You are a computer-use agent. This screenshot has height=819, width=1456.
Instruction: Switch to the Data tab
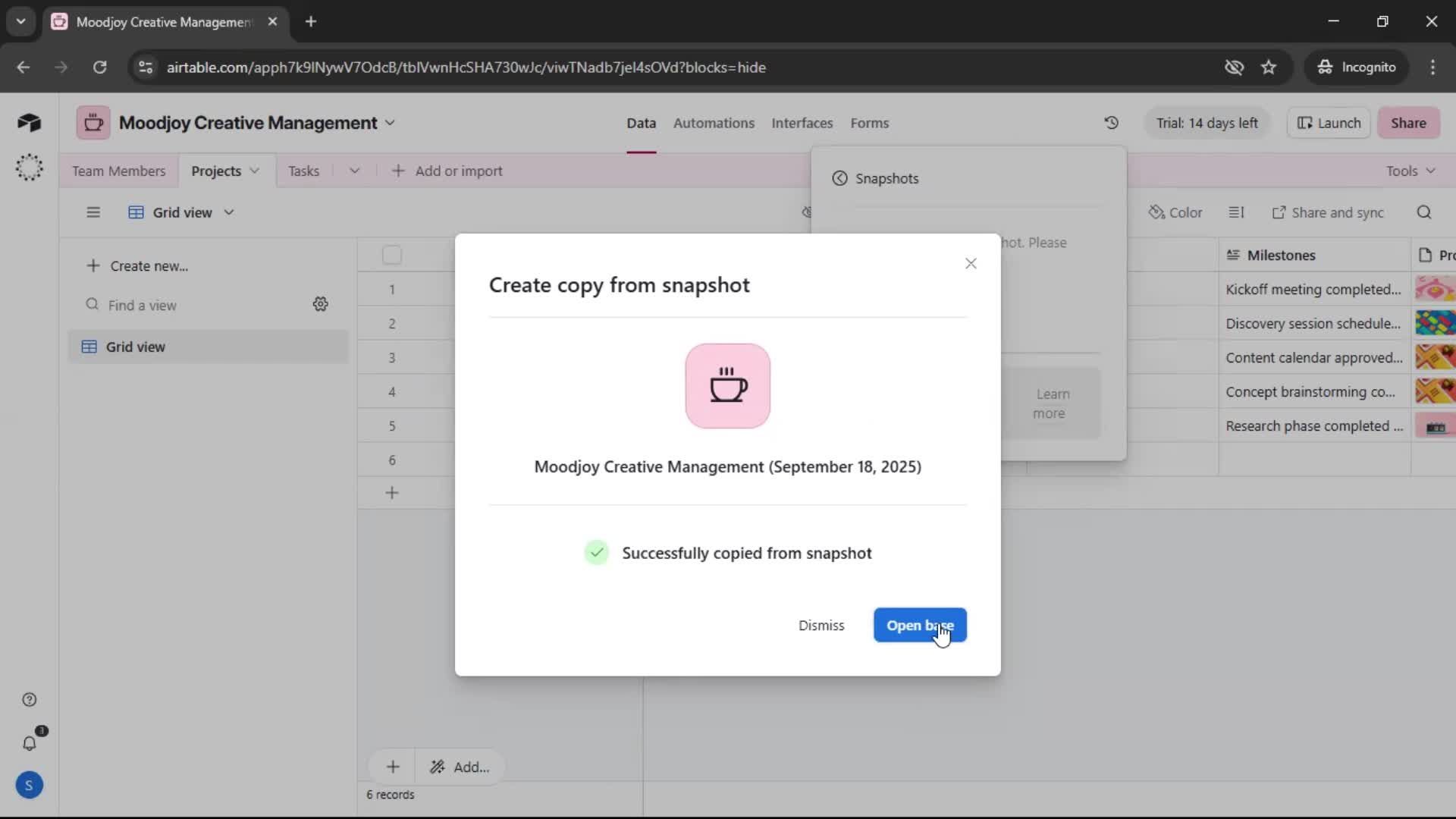click(641, 123)
